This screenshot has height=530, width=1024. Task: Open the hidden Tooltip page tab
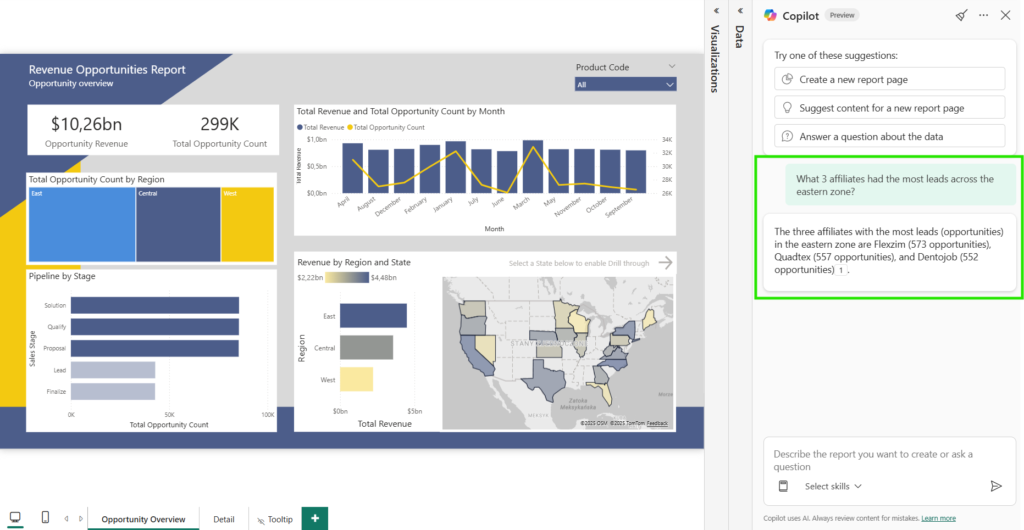274,519
